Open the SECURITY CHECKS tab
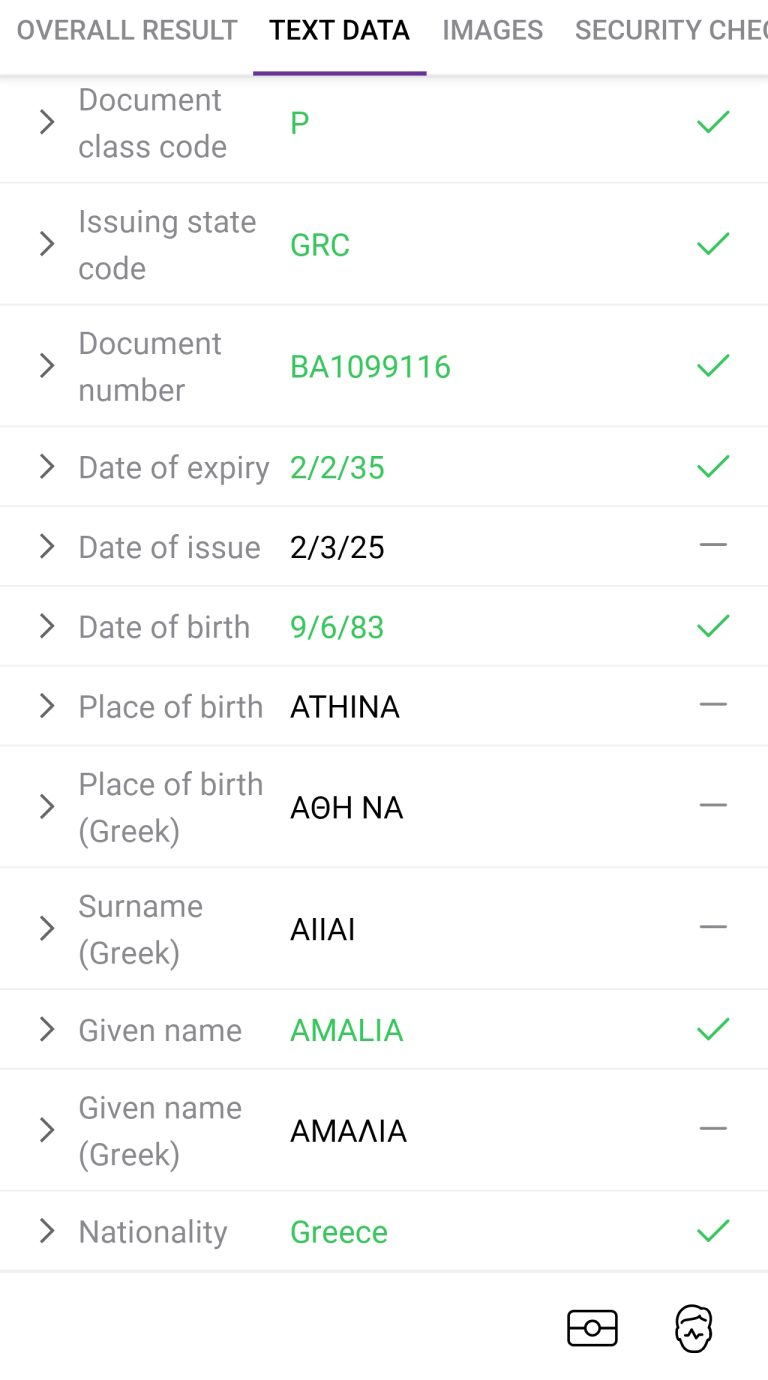Screen dimensions: 768x1380 point(671,30)
